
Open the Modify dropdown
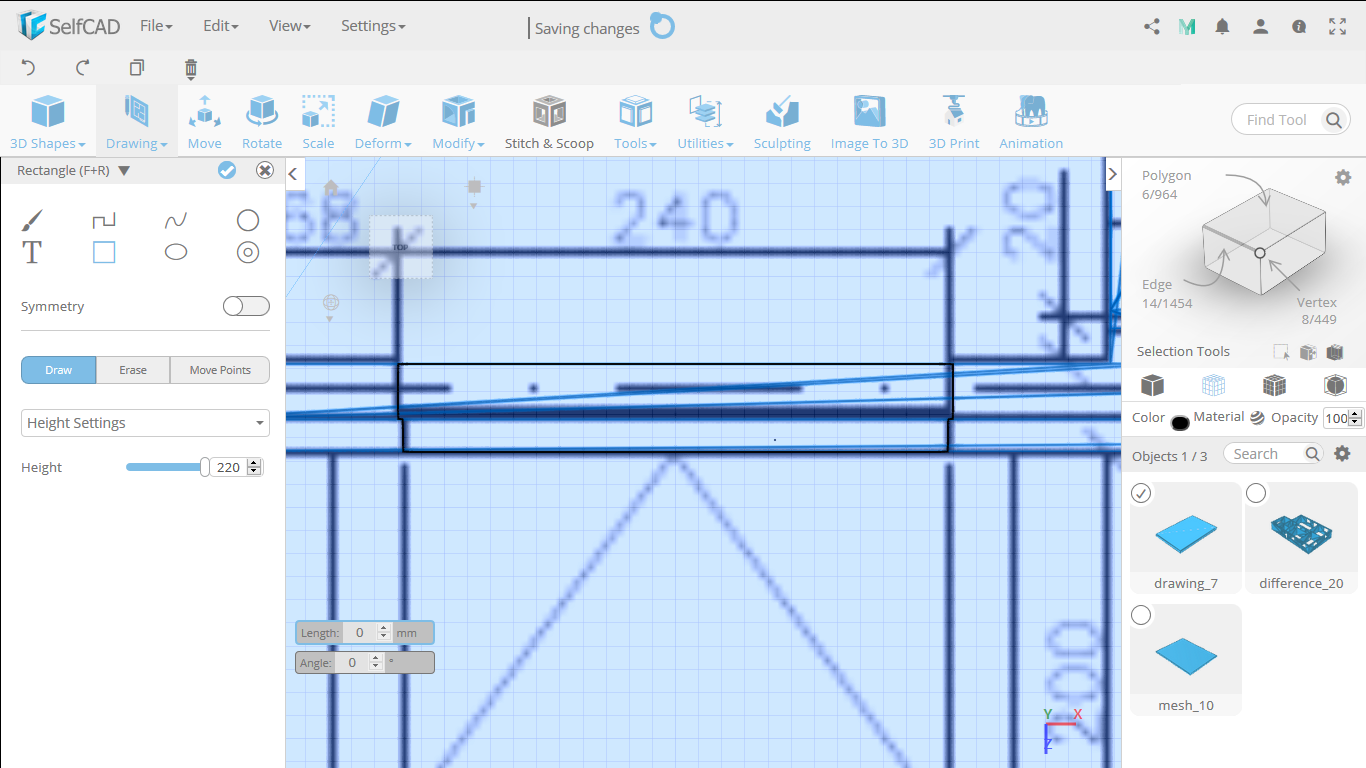pyautogui.click(x=458, y=122)
